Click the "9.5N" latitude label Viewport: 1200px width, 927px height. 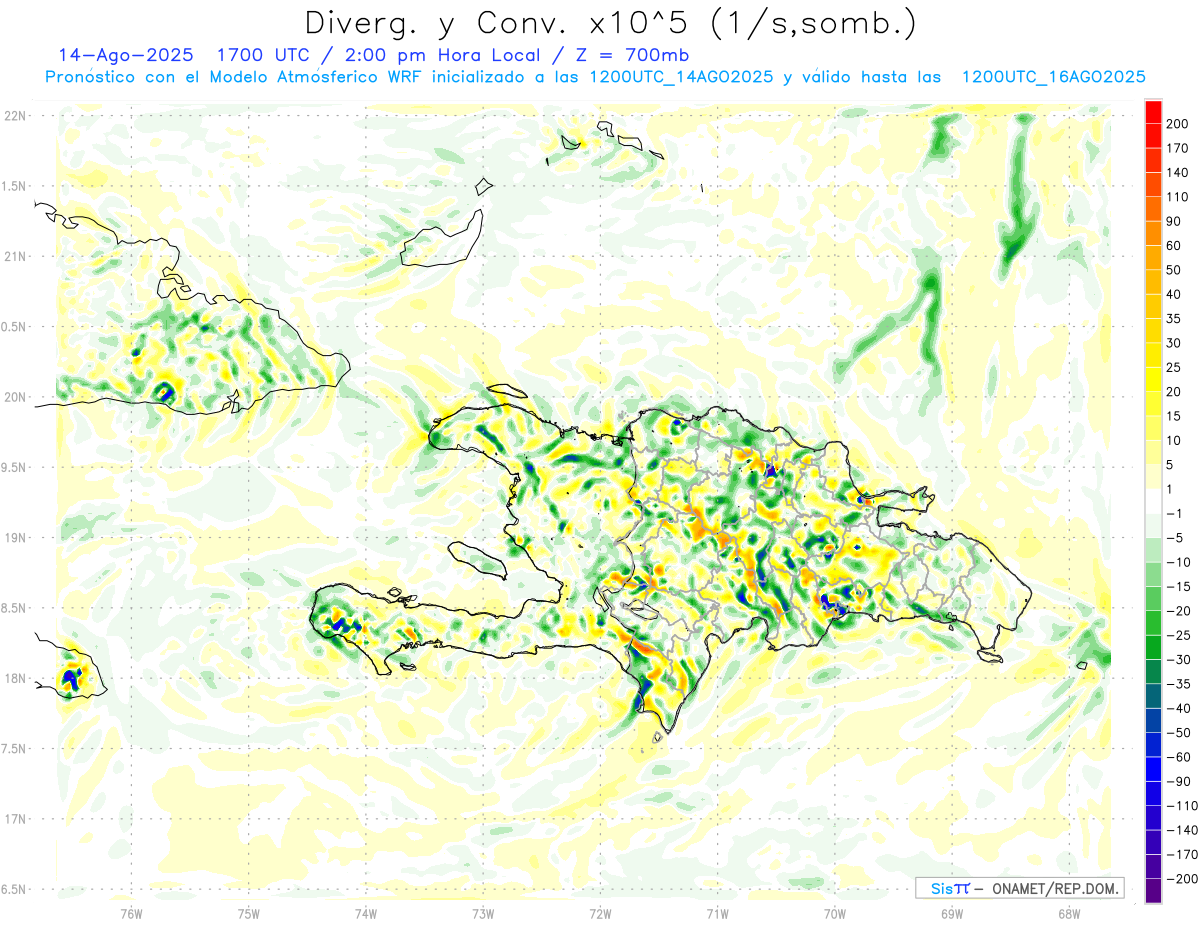coord(13,467)
